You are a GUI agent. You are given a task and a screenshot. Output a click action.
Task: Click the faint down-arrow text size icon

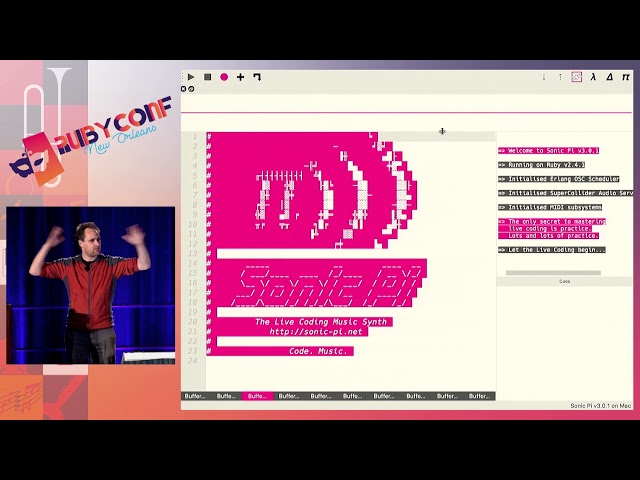point(544,77)
